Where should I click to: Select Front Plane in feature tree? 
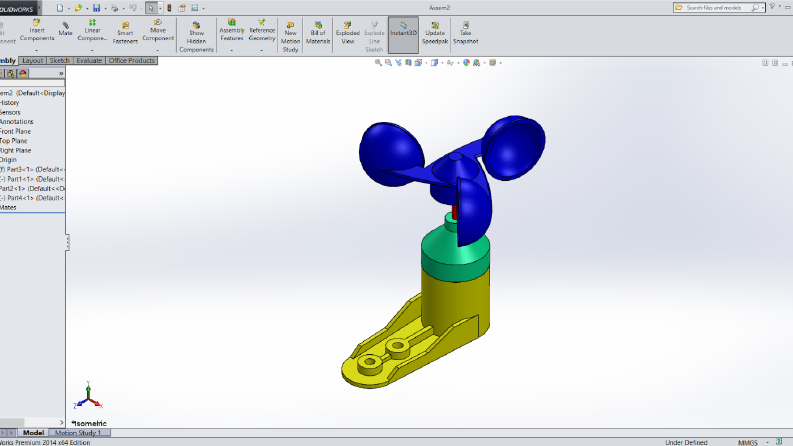15,131
